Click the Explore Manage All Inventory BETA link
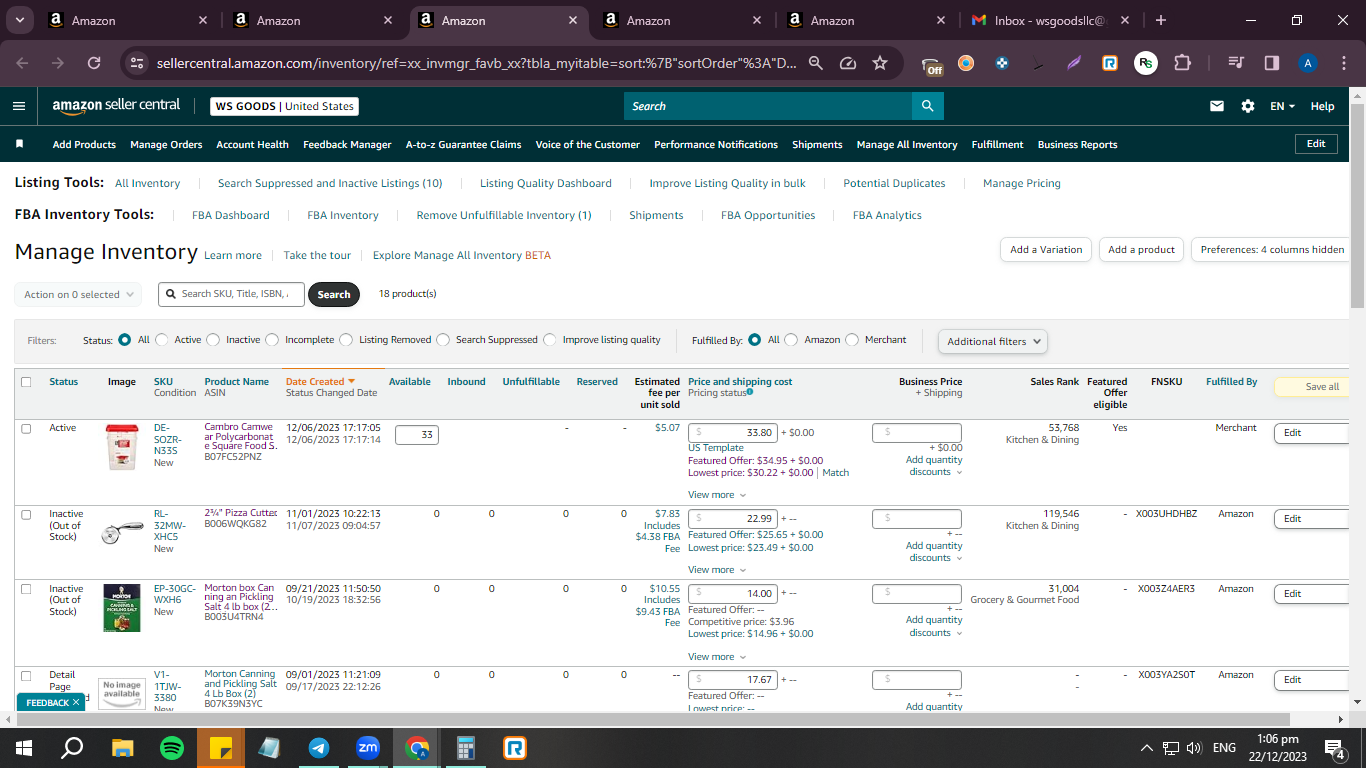This screenshot has height=768, width=1366. click(462, 255)
